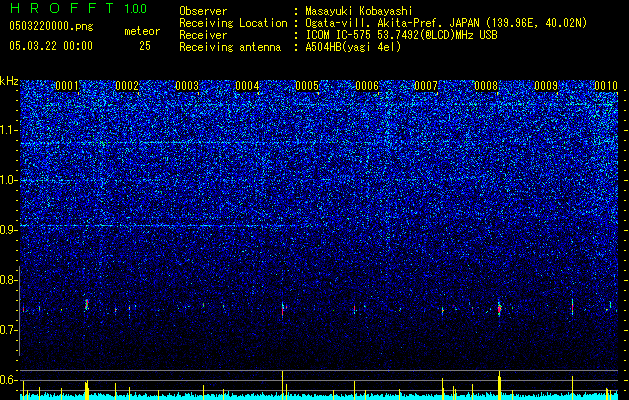Click the Receiving antenna label
The height and width of the screenshot is (400, 629).
pos(230,47)
